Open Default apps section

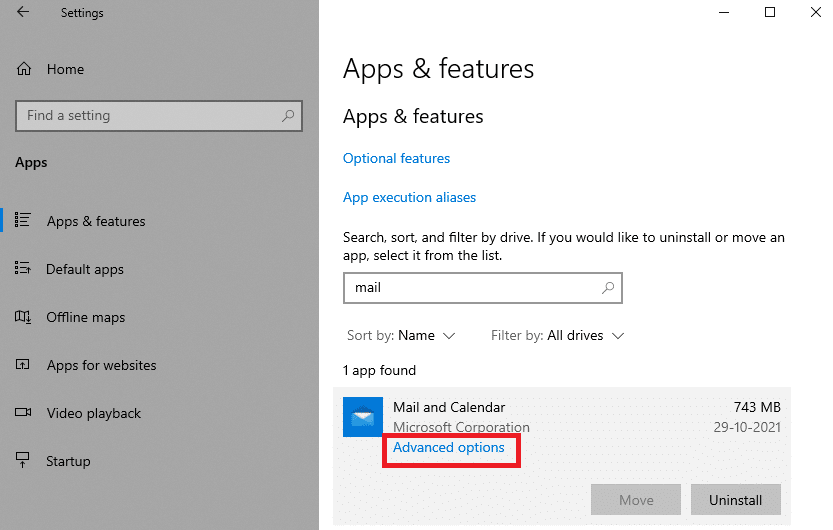84,269
